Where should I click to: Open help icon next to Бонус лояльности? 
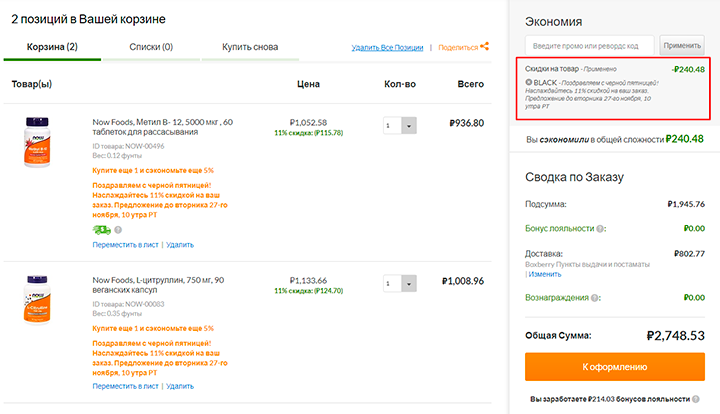pyautogui.click(x=600, y=229)
